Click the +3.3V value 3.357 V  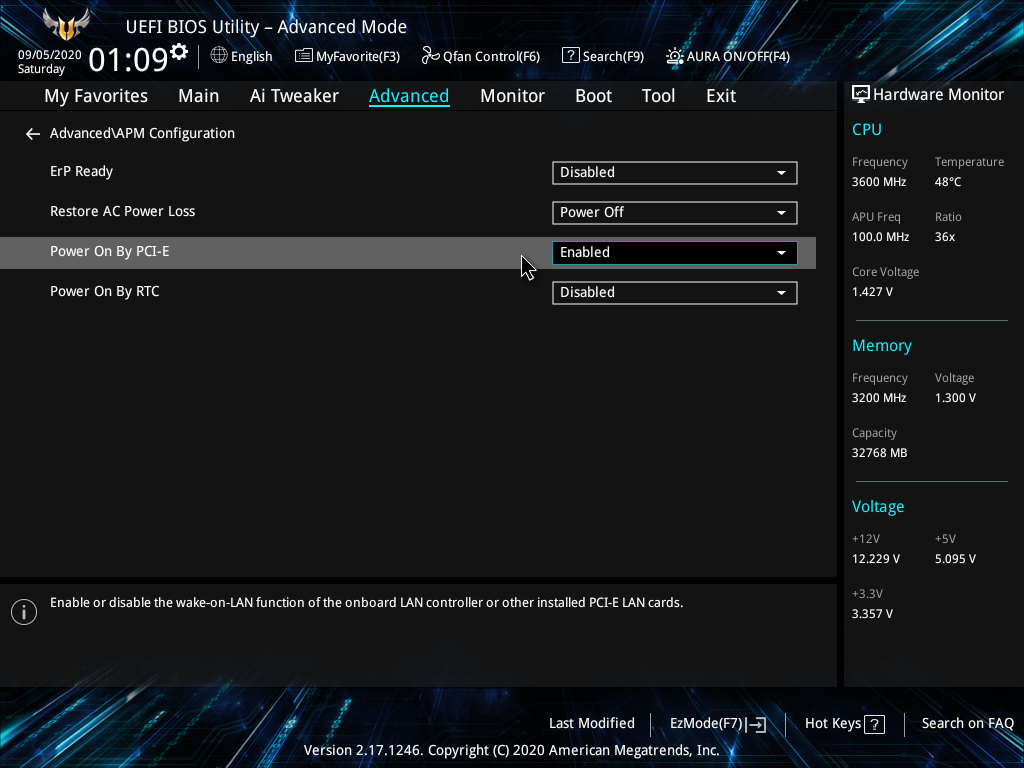click(x=872, y=614)
